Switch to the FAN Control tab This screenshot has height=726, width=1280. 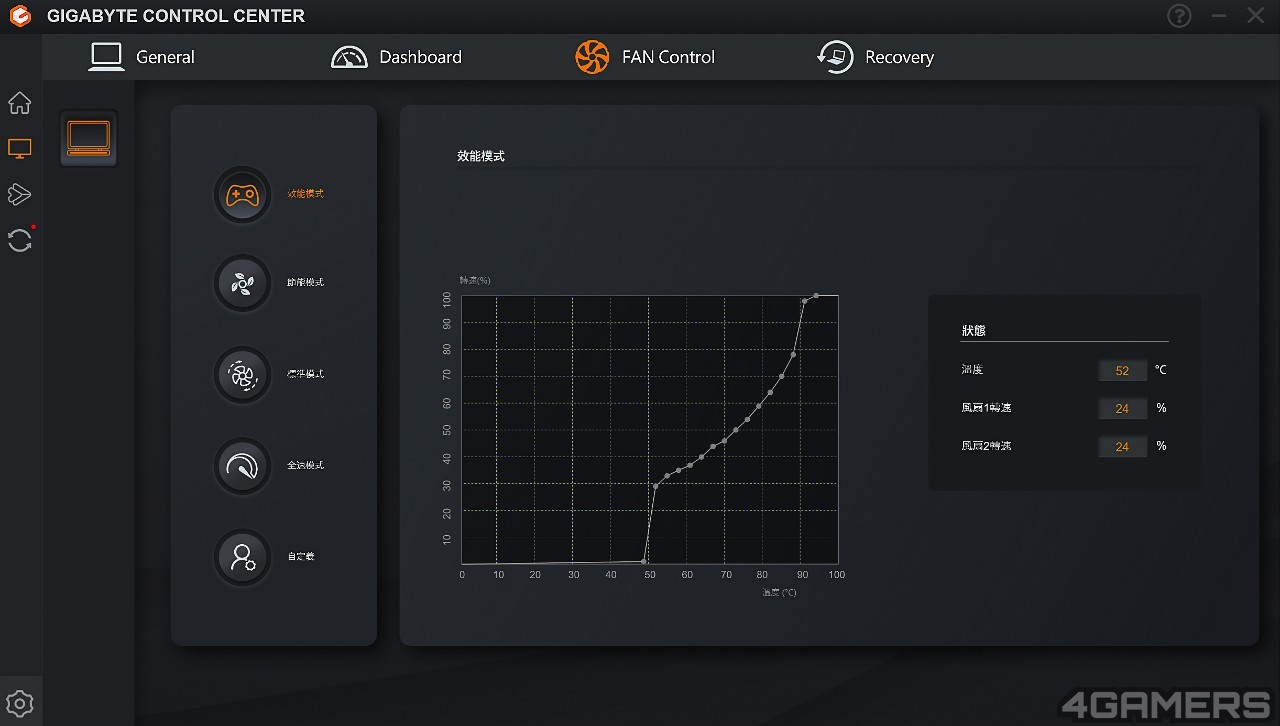645,57
